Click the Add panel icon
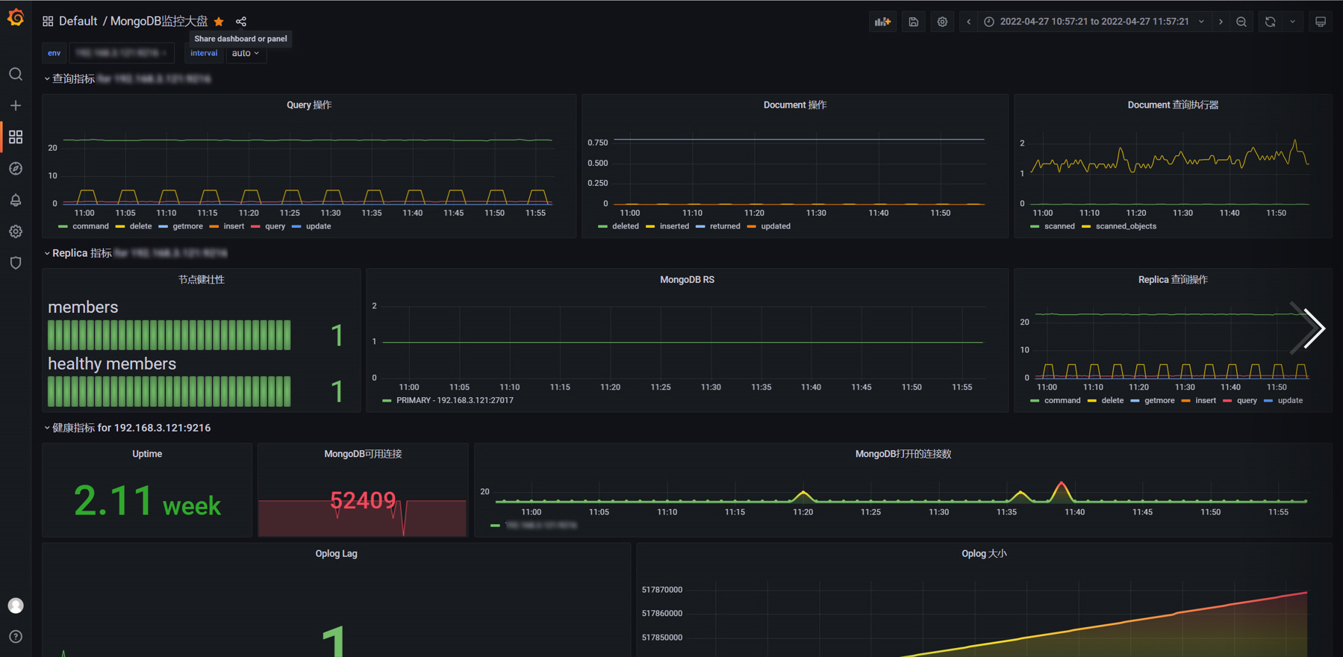This screenshot has width=1343, height=657. (883, 21)
